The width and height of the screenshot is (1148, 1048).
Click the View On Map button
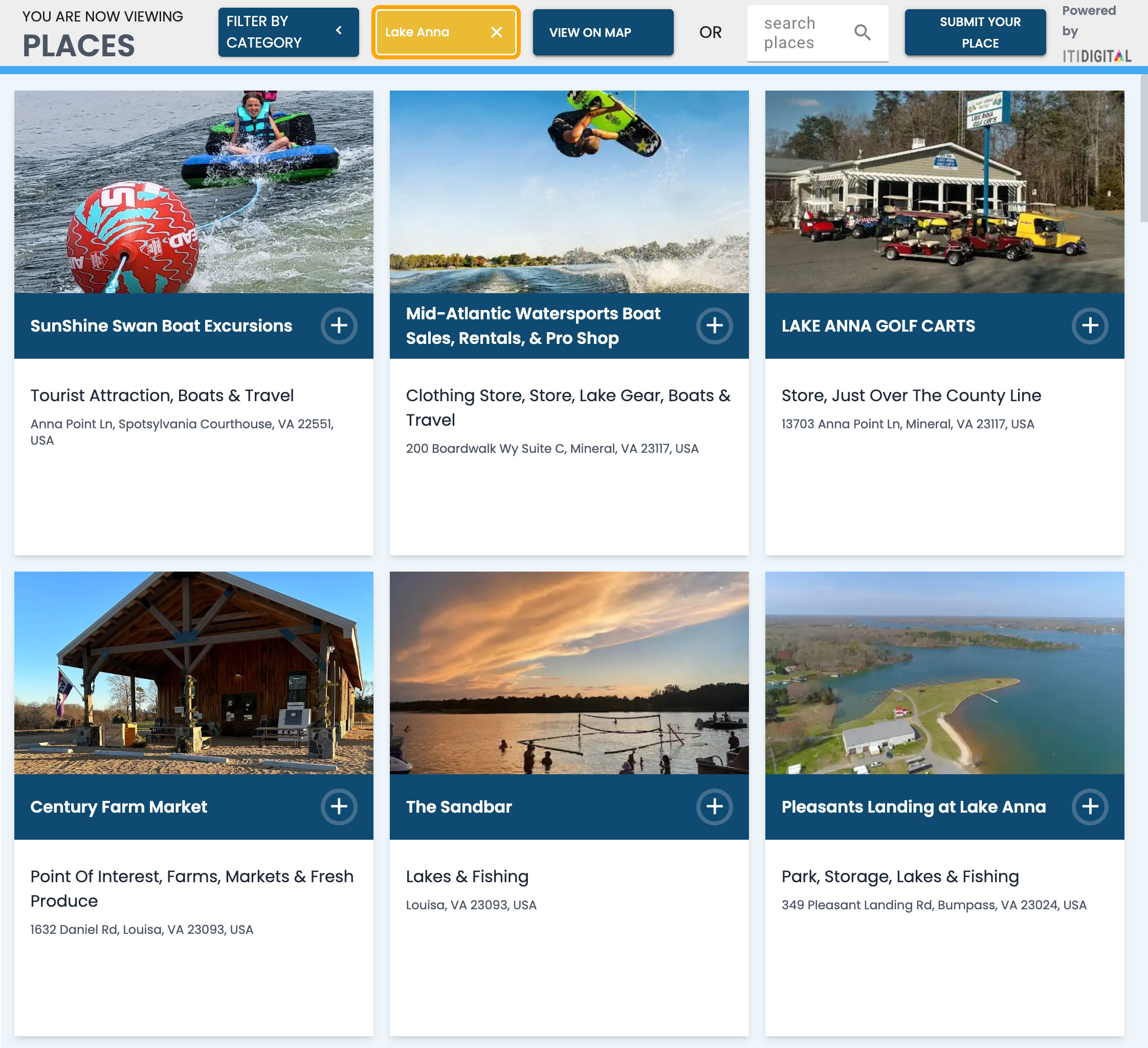(603, 32)
